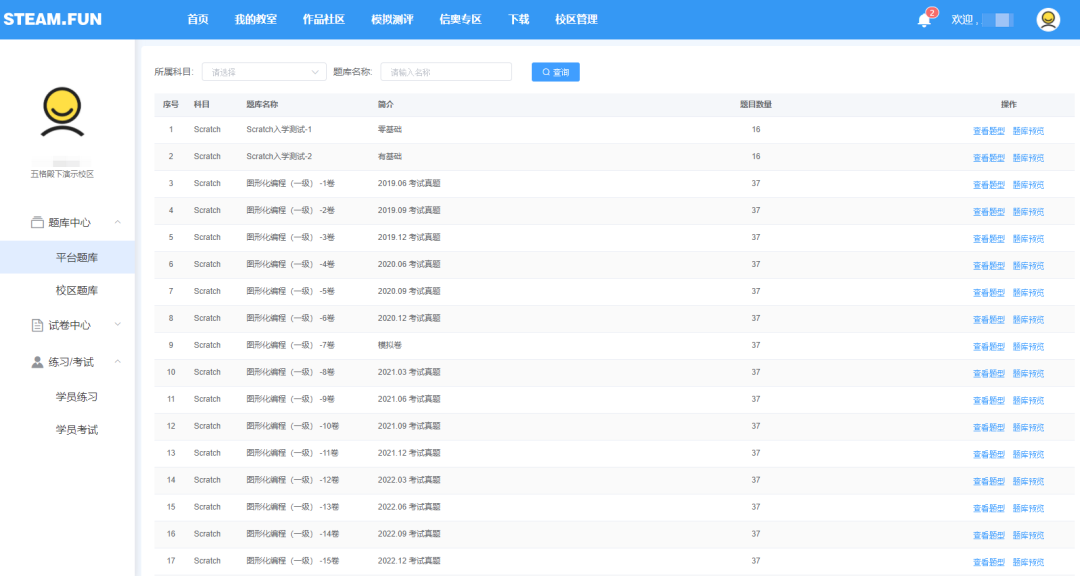
Task: Click the blue 查询 search button
Action: coord(555,72)
